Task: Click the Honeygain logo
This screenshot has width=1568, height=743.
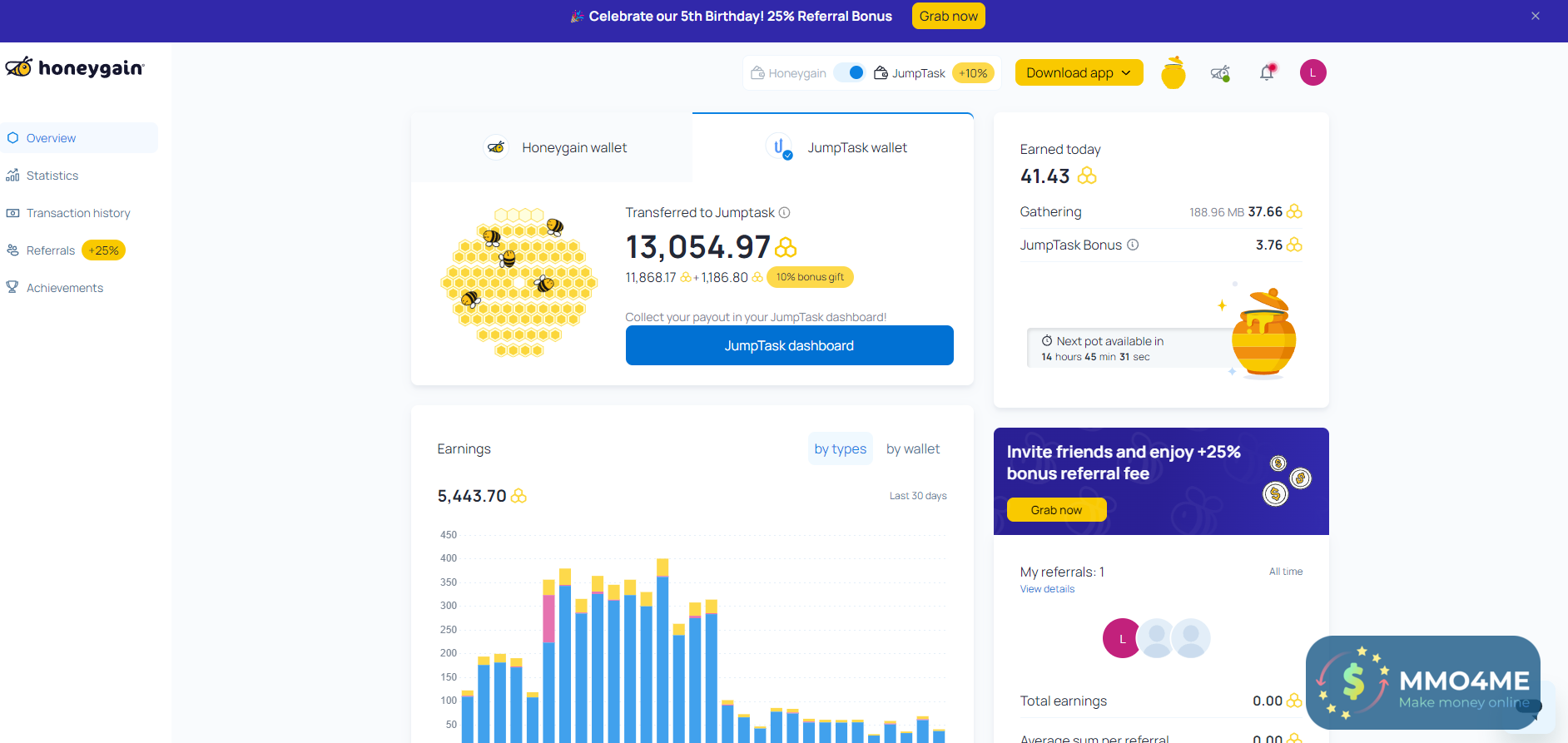Action: click(x=75, y=67)
